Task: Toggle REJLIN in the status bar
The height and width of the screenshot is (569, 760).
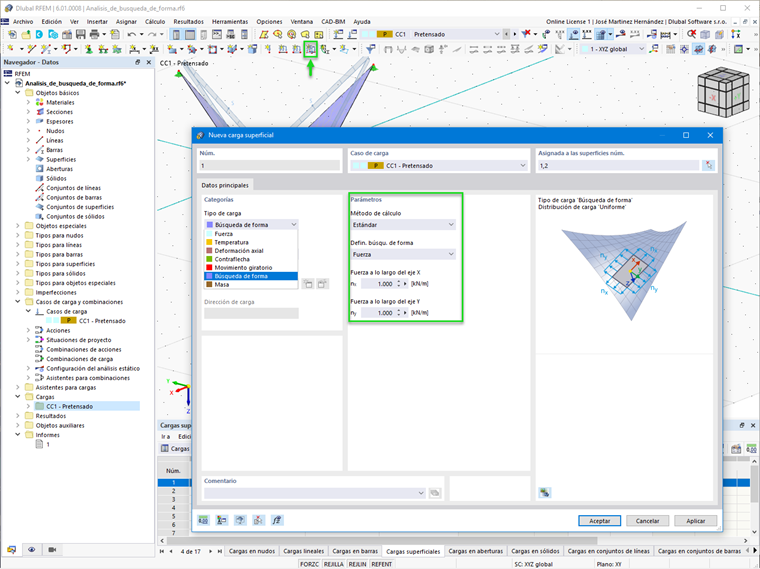Action: (x=357, y=564)
